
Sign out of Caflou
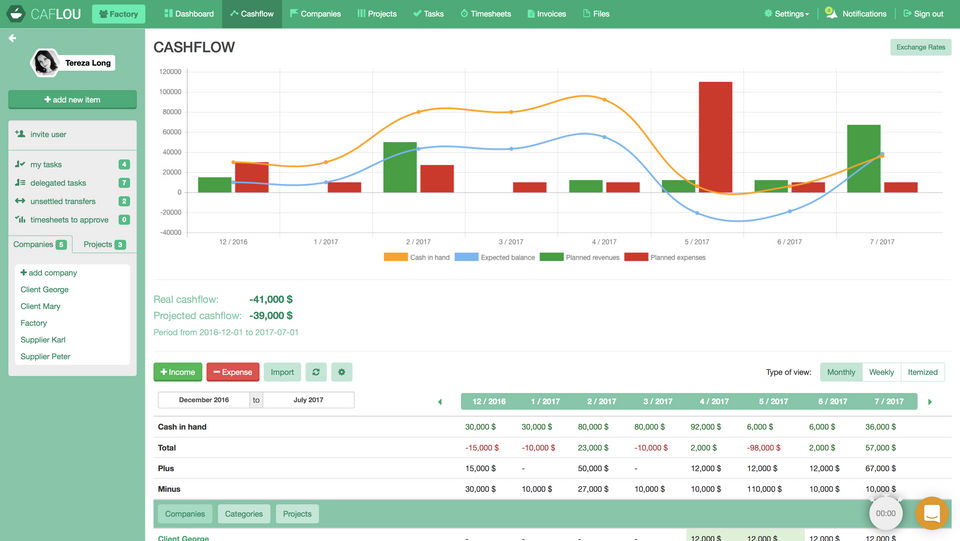923,13
